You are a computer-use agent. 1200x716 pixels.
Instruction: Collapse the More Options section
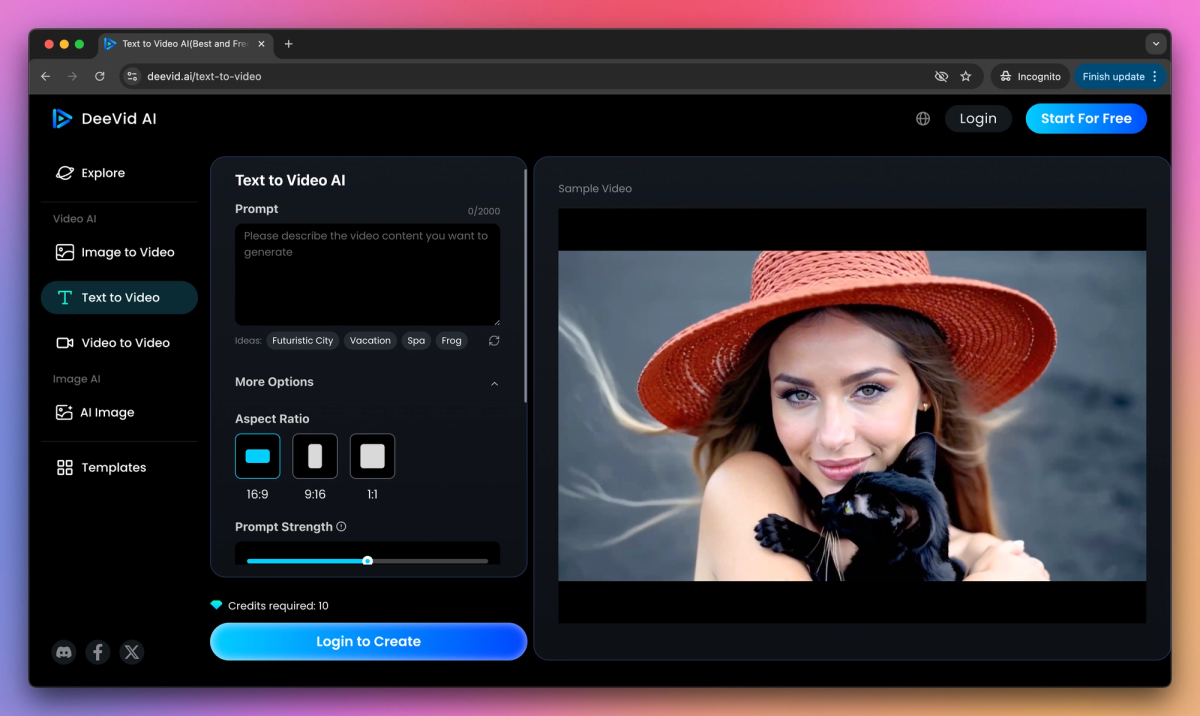pyautogui.click(x=494, y=383)
